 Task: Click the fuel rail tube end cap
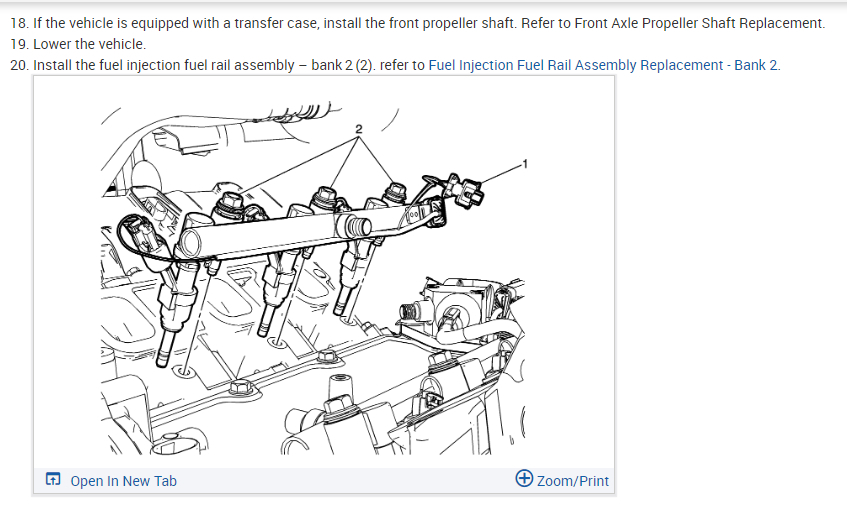[190, 242]
